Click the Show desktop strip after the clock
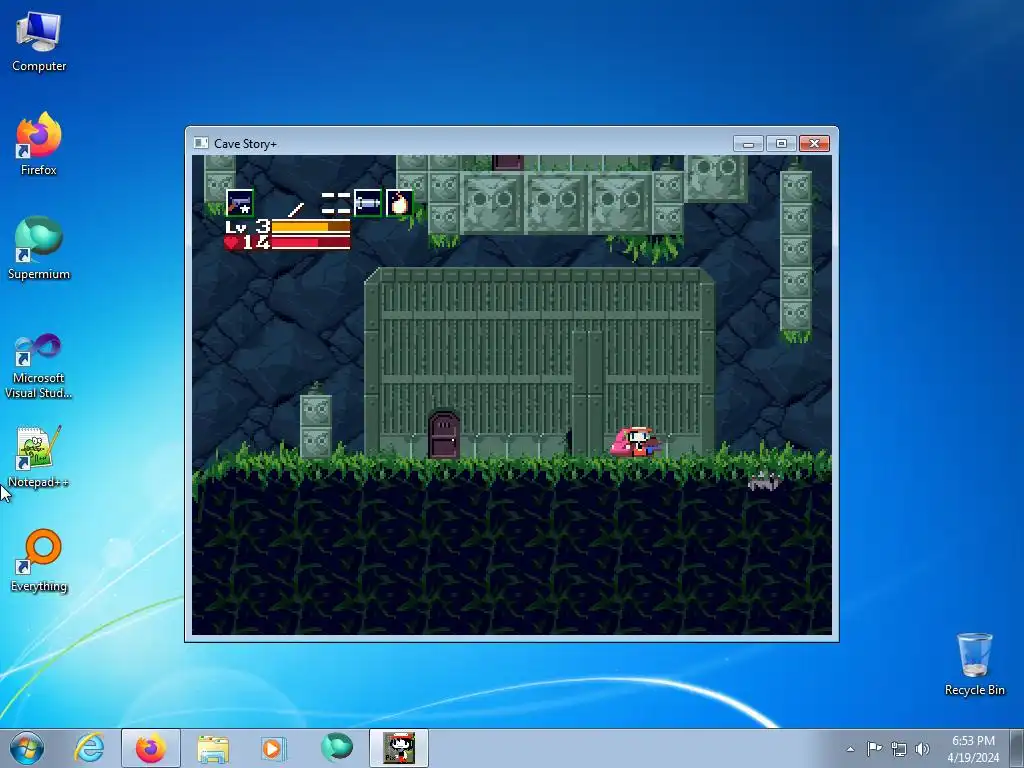 1017,748
